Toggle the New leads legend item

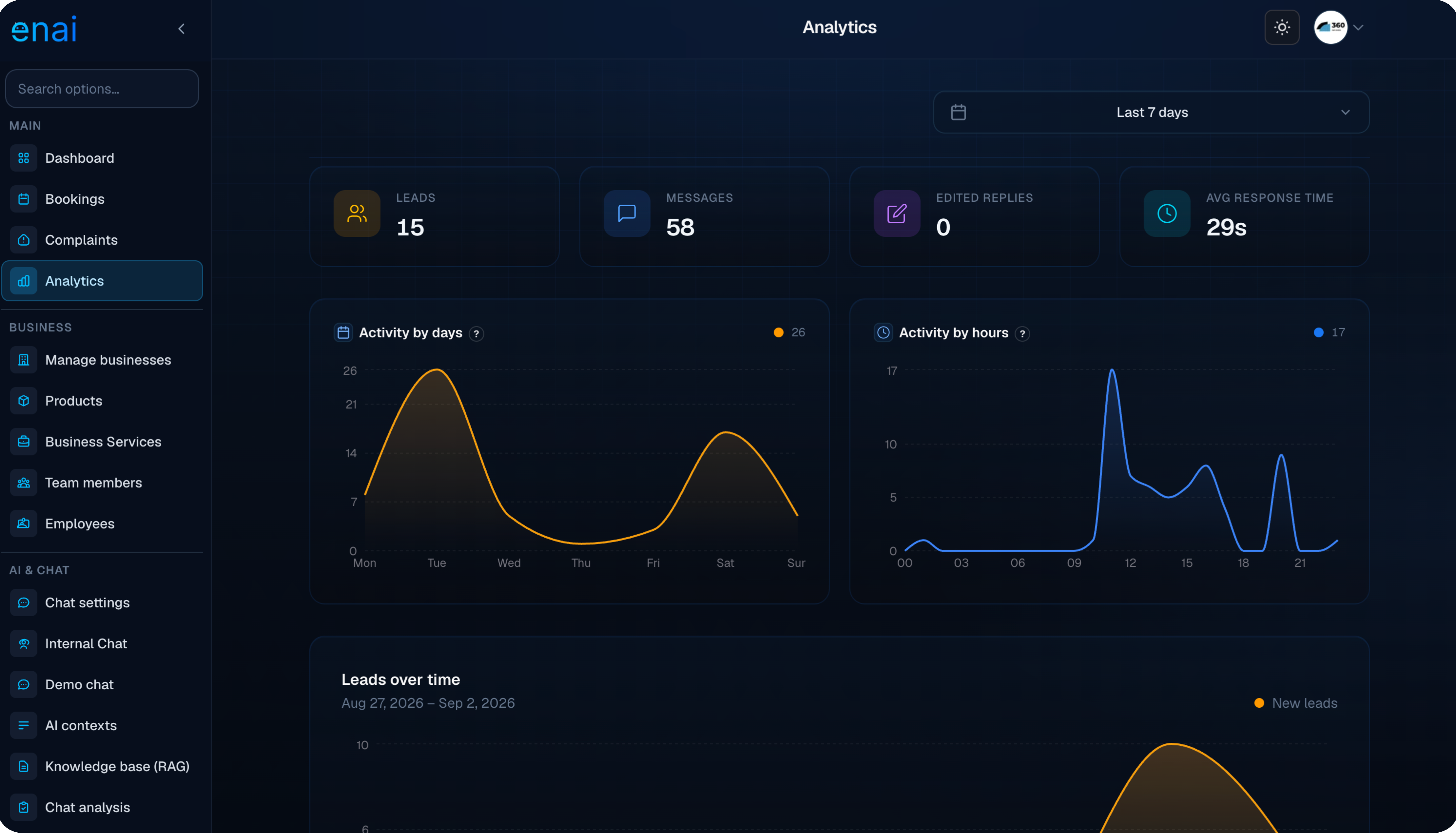[1295, 703]
